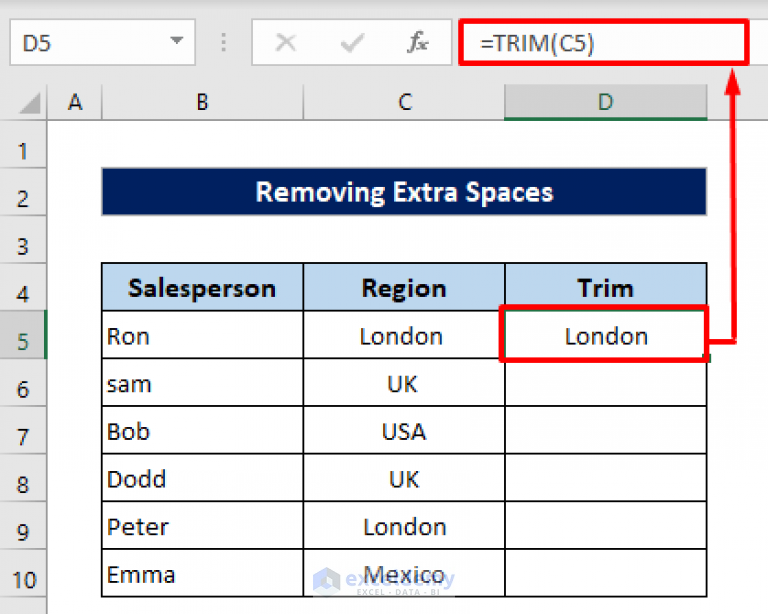This screenshot has width=768, height=614.
Task: Click the 'Region' header cell
Action: pyautogui.click(x=404, y=287)
